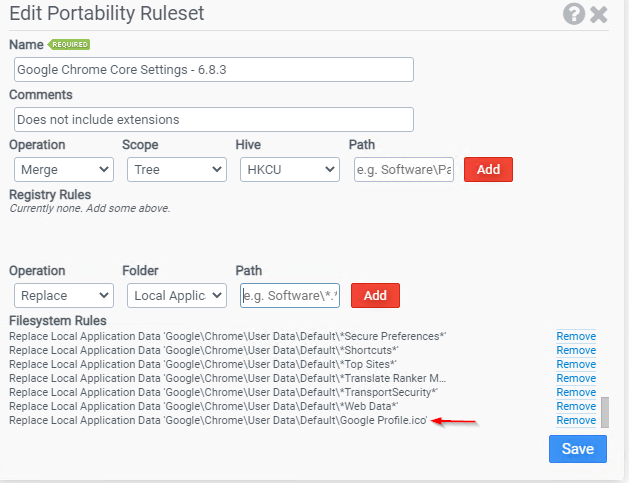Remove the Top Sites rule
Viewport: 629px width, 483px height.
tap(576, 364)
